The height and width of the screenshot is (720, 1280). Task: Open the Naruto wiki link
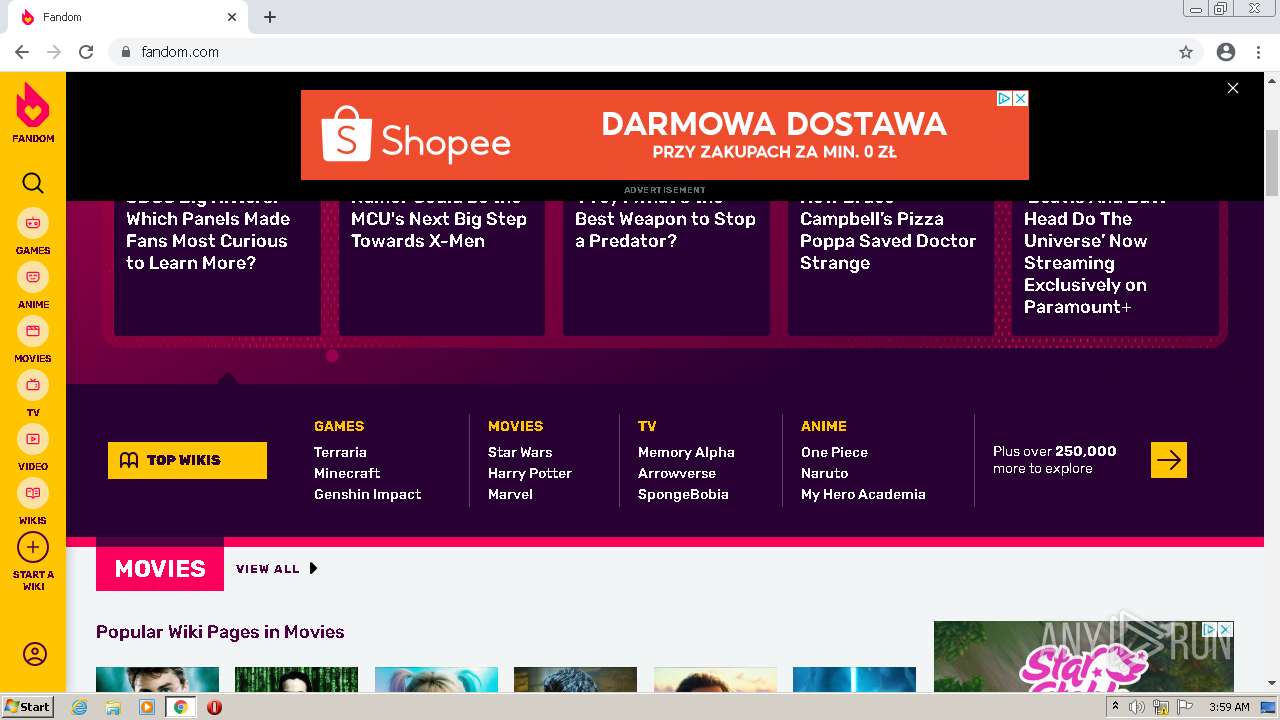(x=824, y=473)
